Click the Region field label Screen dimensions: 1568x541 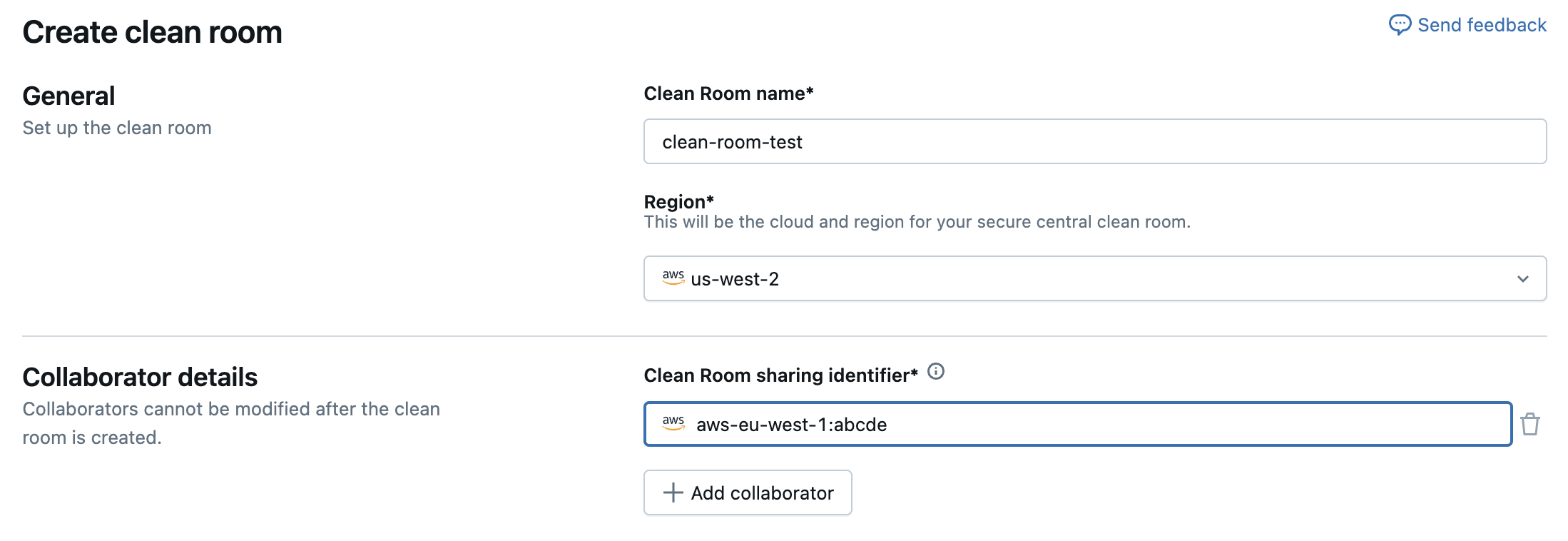[x=678, y=201]
